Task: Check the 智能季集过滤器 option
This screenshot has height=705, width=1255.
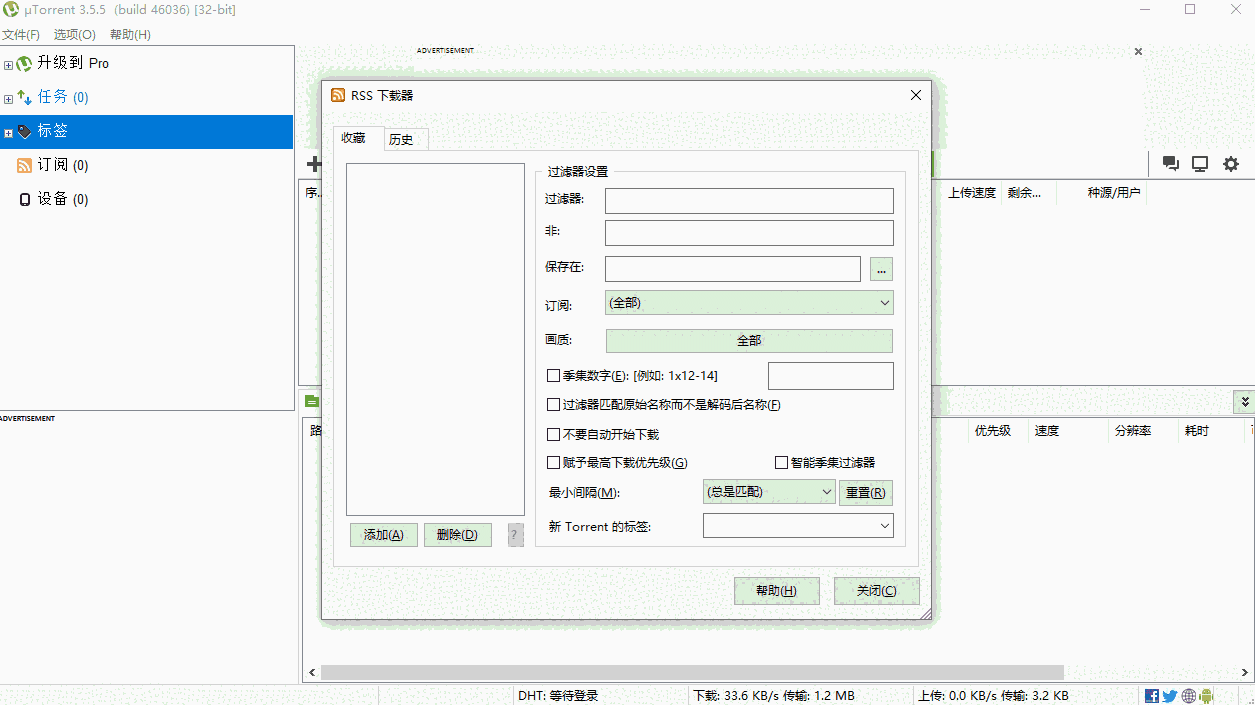Action: coord(781,461)
